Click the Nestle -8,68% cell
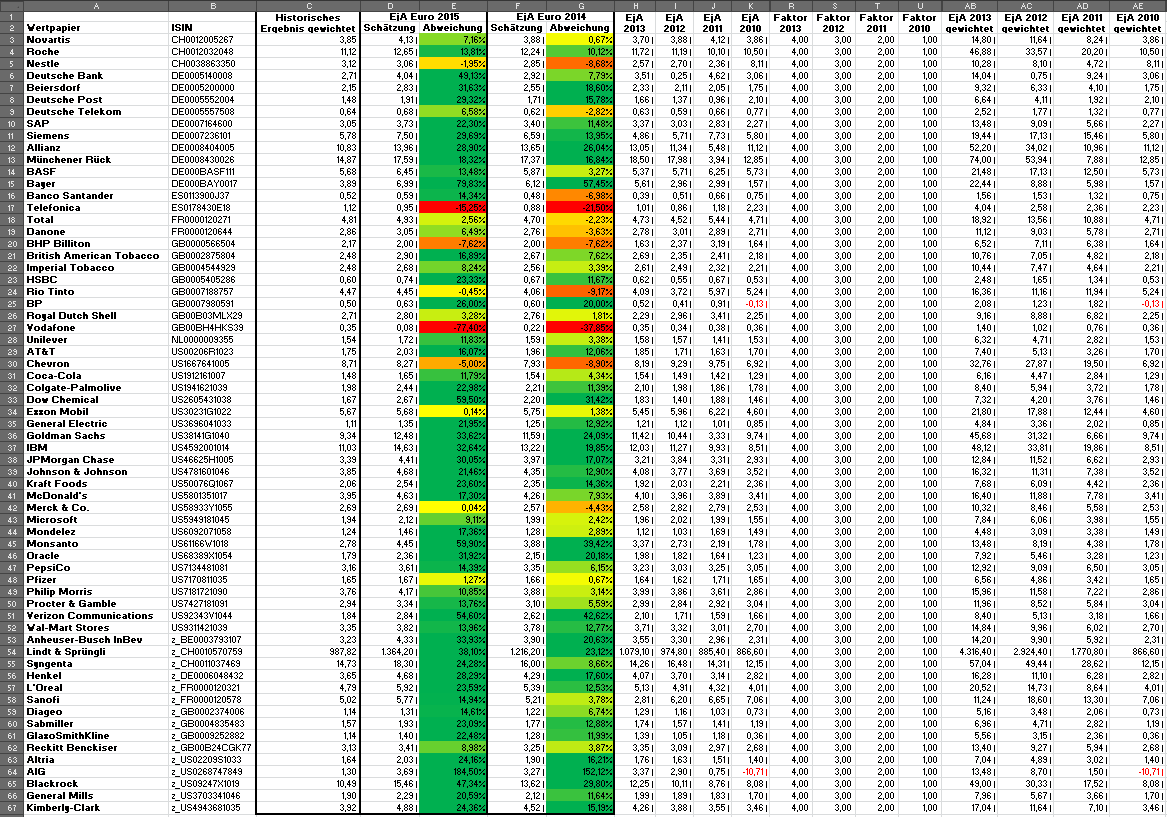This screenshot has height=817, width=1167. [580, 63]
